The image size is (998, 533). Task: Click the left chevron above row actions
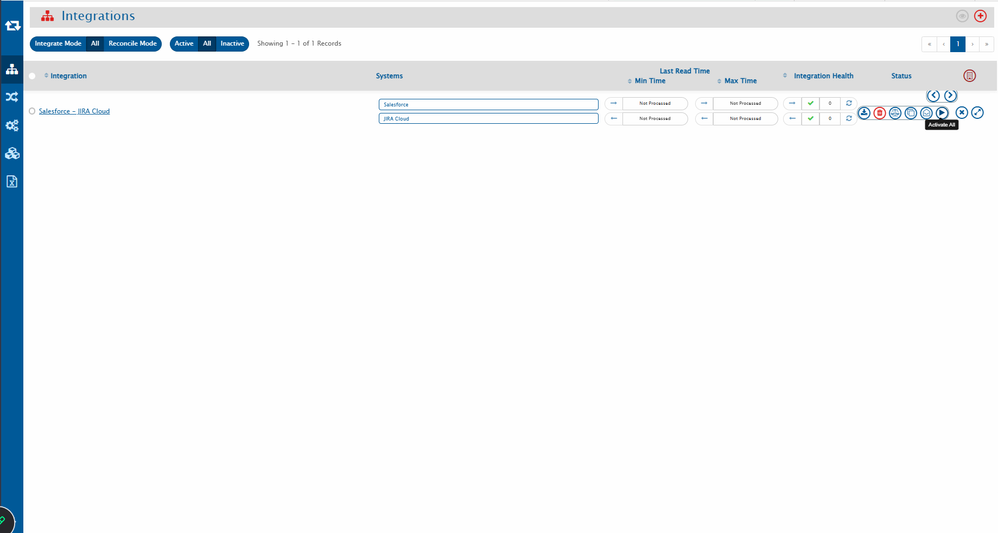(x=934, y=96)
